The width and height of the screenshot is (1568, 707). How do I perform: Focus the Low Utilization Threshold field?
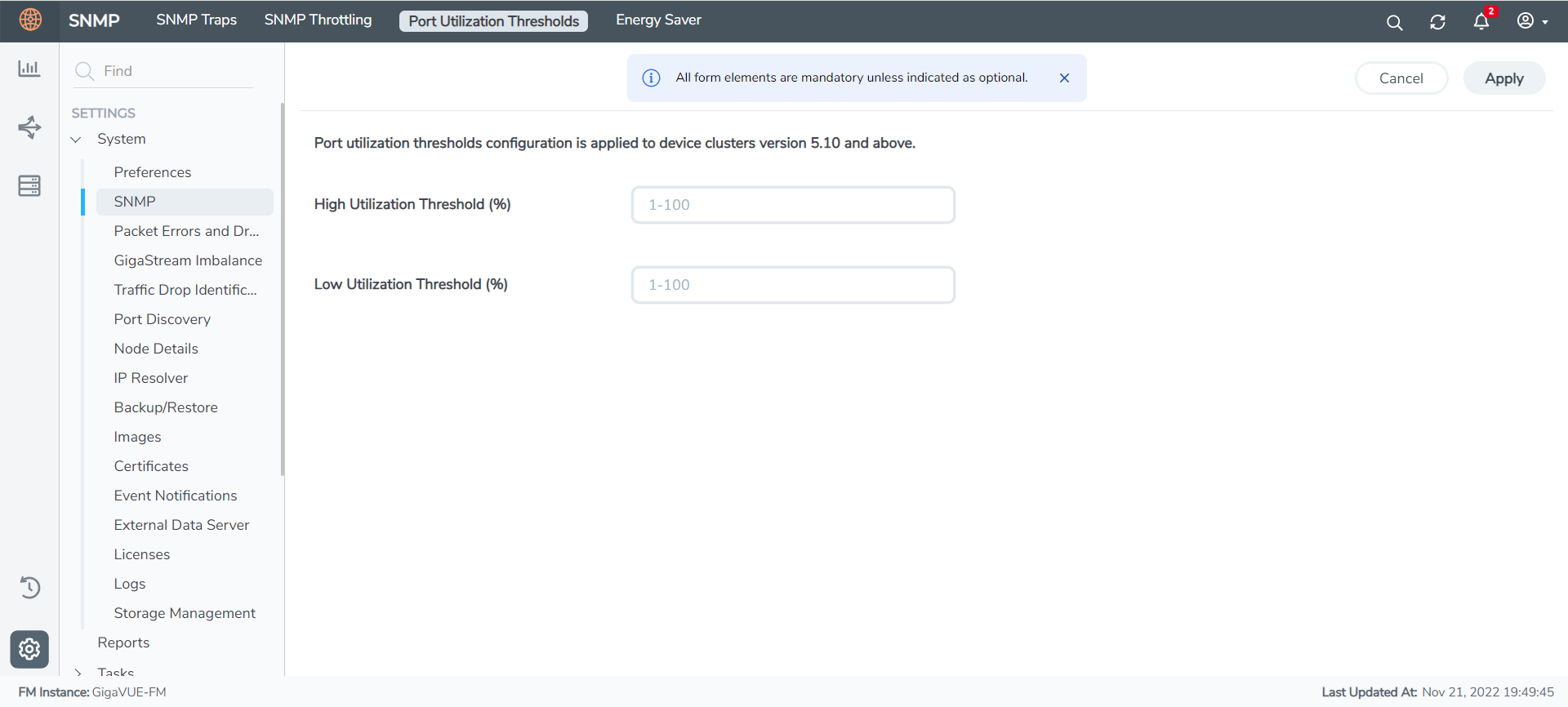[792, 285]
